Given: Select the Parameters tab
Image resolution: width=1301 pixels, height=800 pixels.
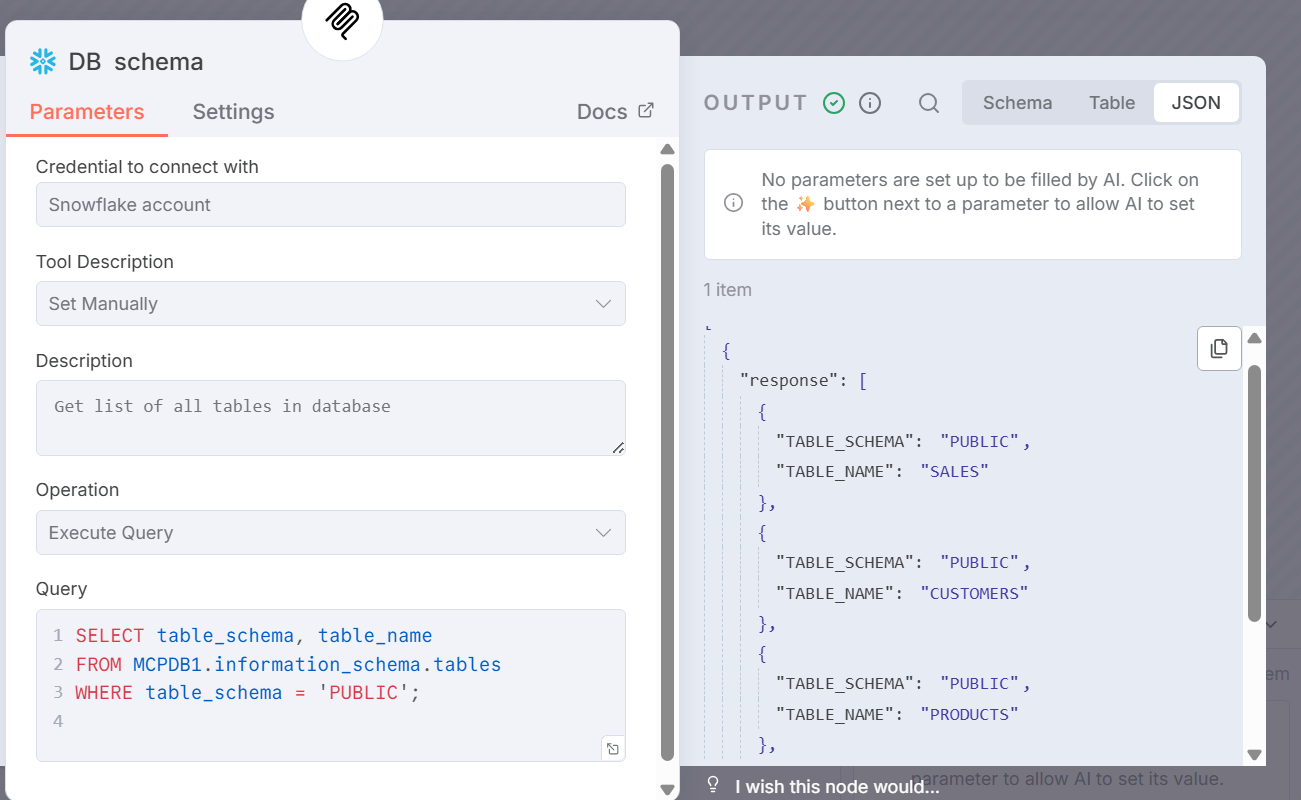Looking at the screenshot, I should pos(87,112).
